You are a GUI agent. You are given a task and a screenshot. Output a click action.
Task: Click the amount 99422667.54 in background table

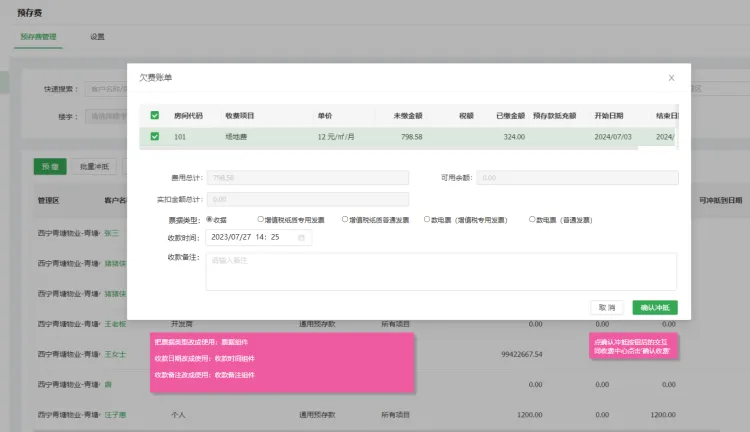click(522, 354)
